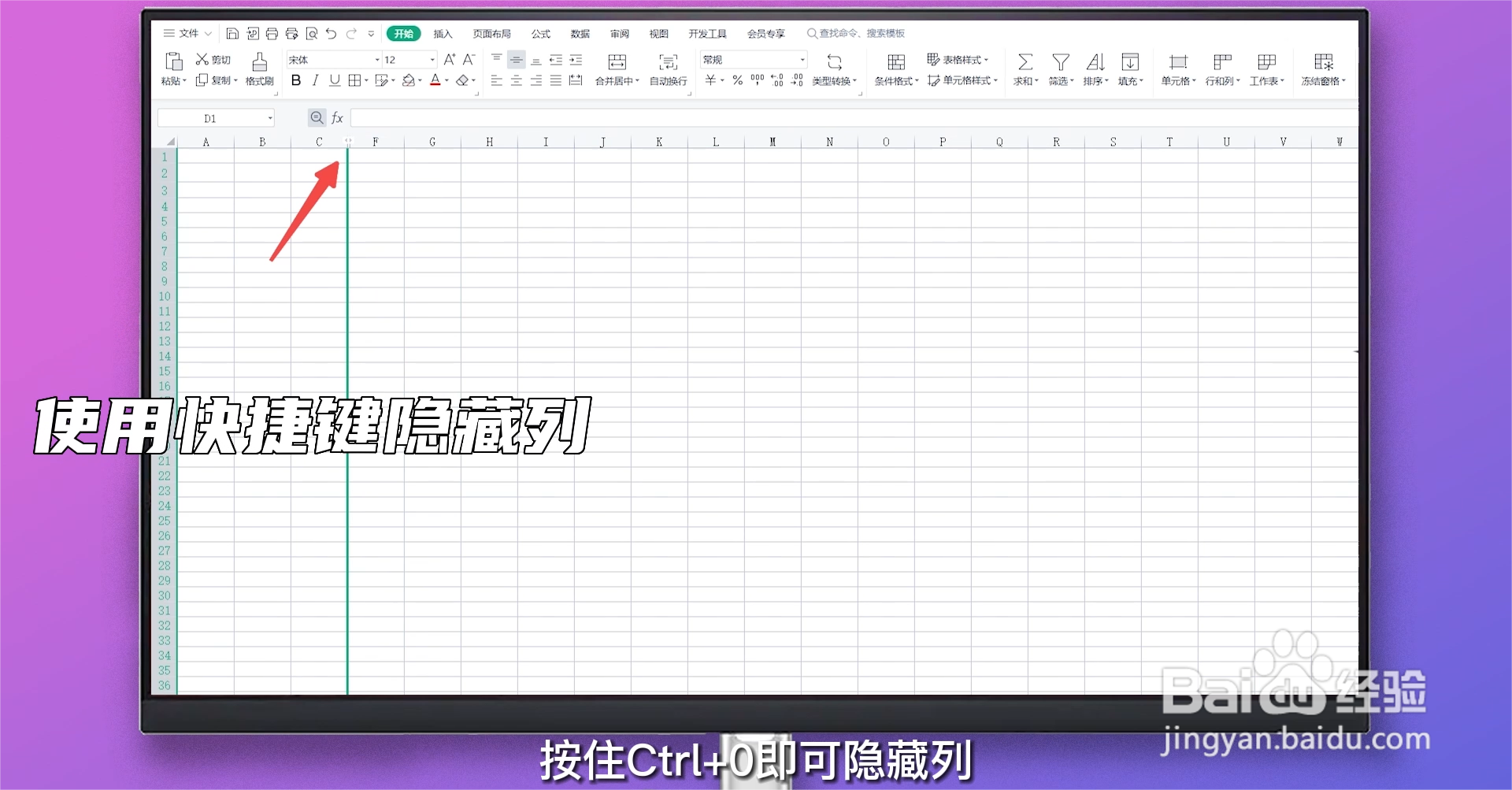Screen dimensions: 1512x790
Task: Open the 文件 (File) menu
Action: [187, 33]
